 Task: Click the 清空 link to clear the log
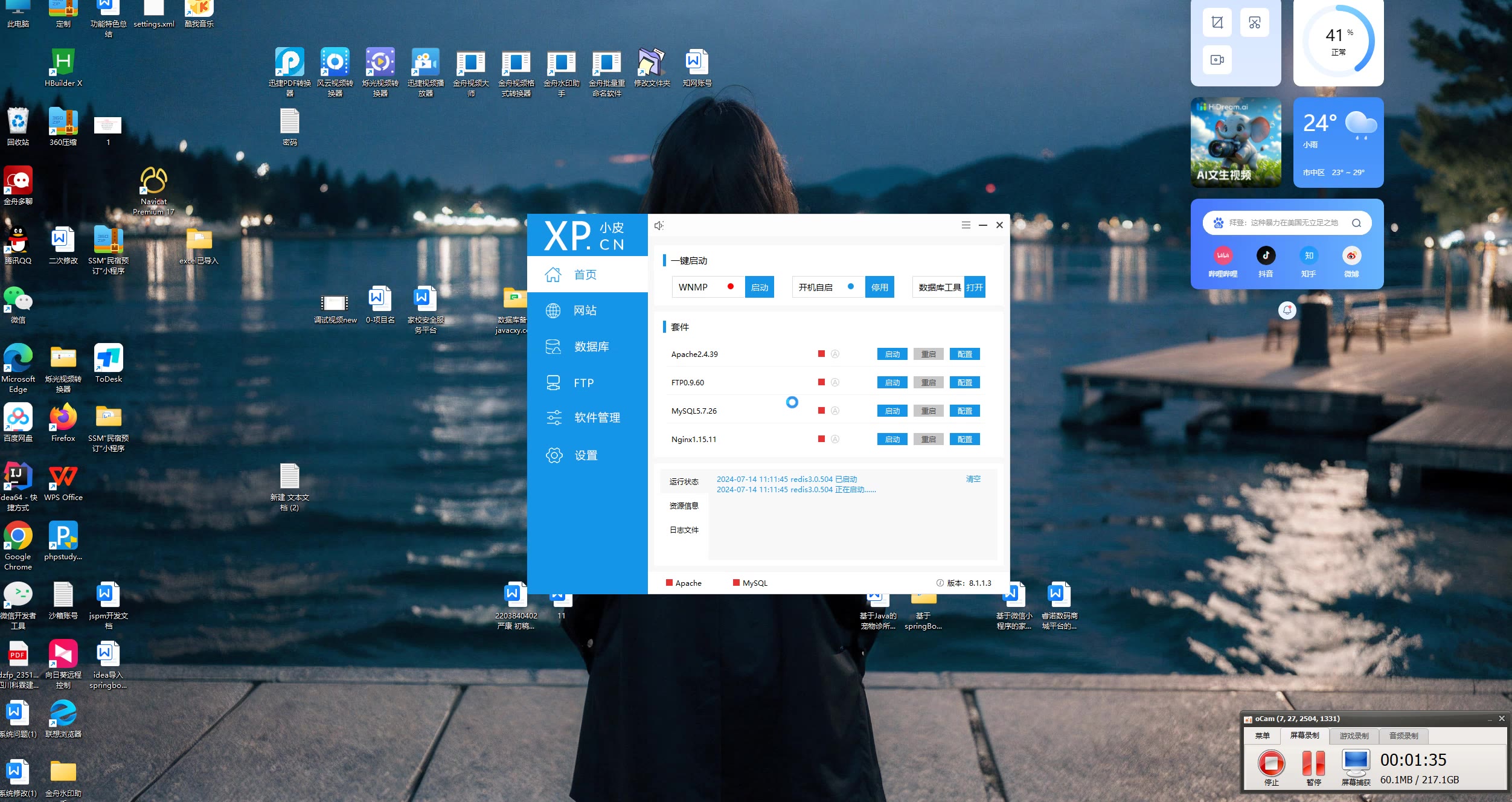973,479
